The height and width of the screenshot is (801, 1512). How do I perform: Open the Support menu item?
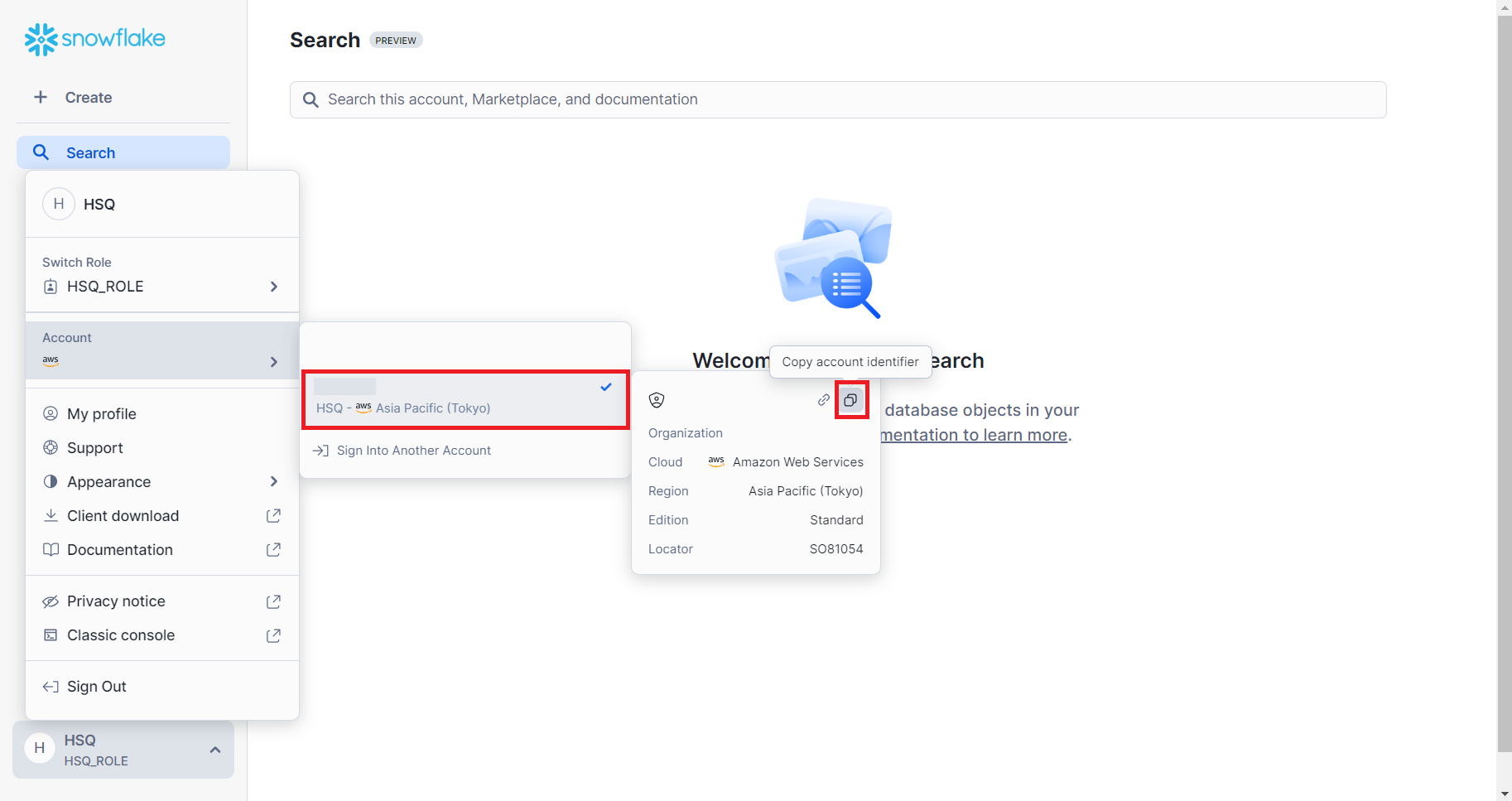[x=95, y=448]
